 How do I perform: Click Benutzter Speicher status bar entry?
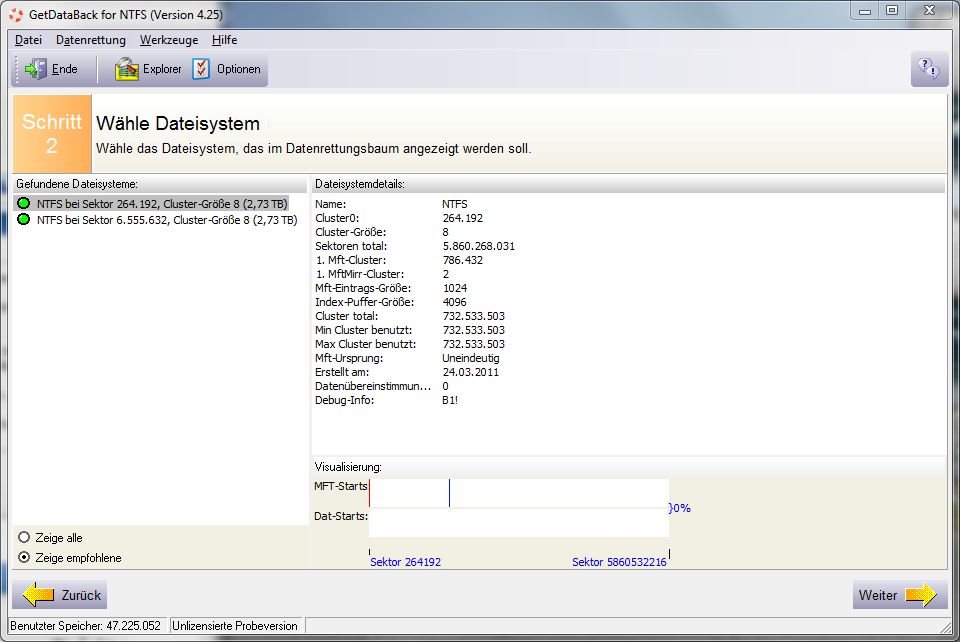point(86,626)
